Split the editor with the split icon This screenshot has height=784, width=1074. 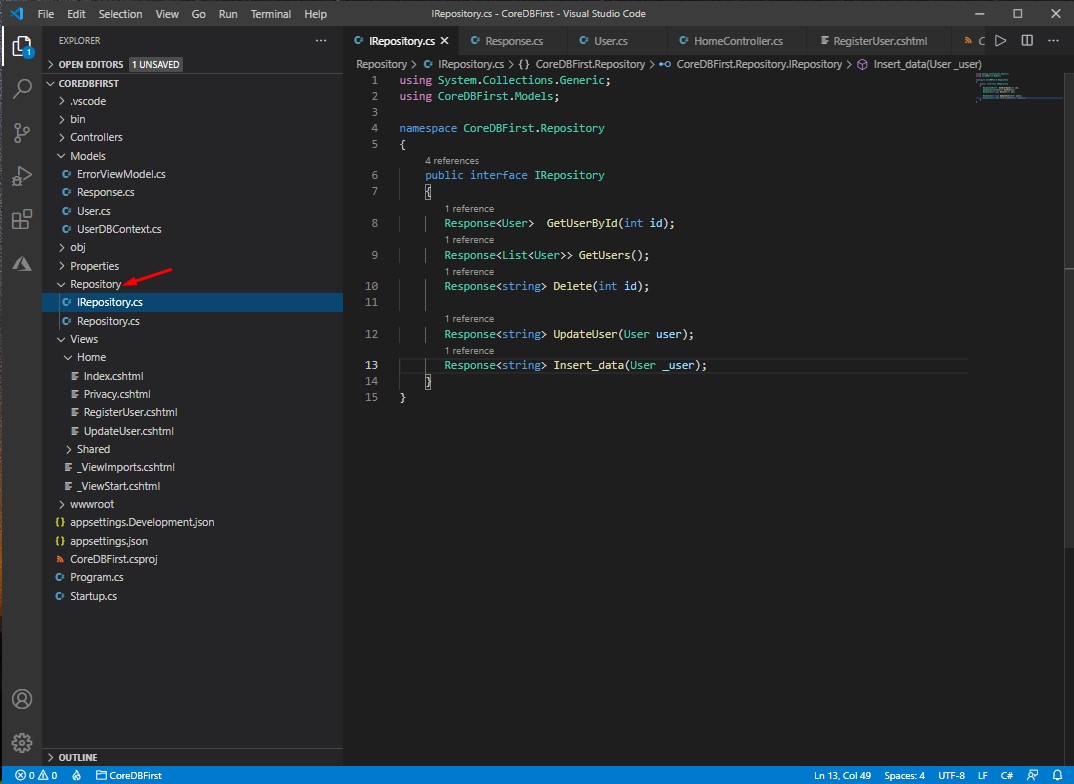click(1027, 41)
